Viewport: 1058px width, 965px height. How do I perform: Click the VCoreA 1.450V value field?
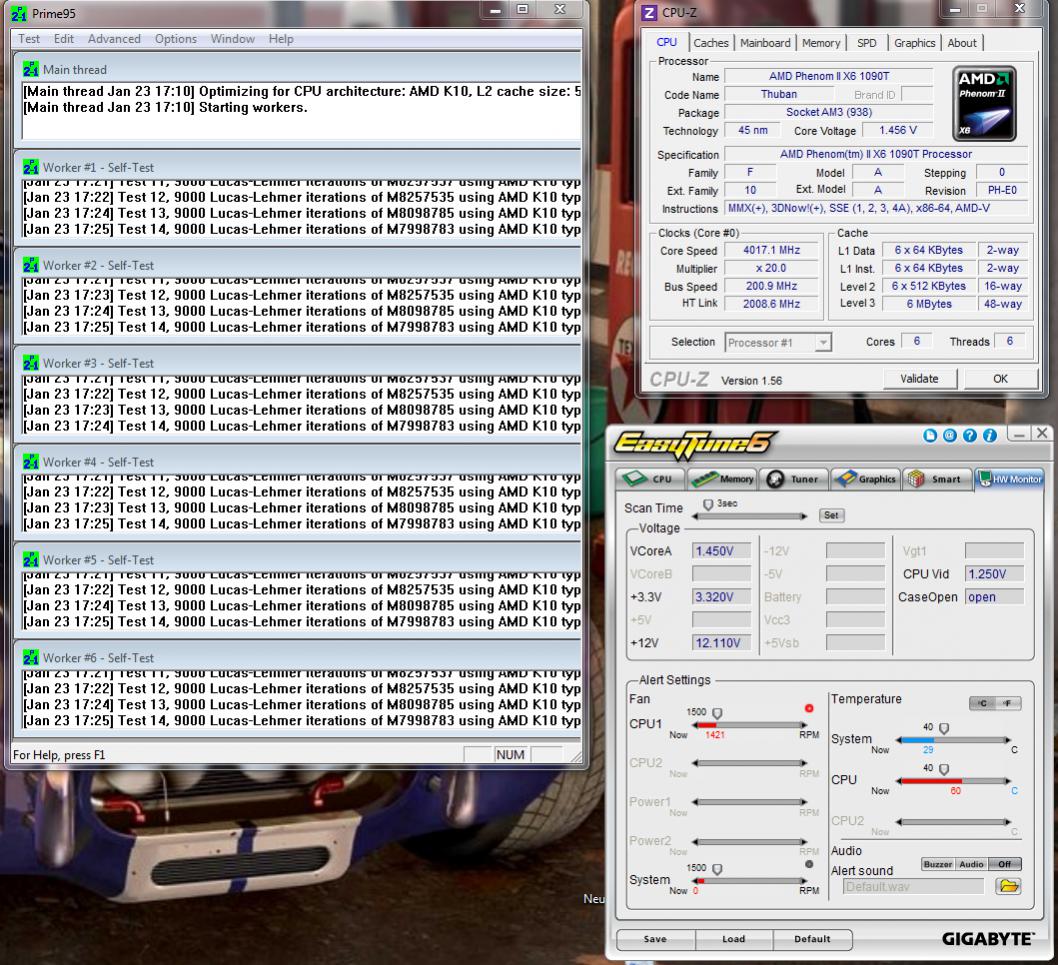click(721, 551)
